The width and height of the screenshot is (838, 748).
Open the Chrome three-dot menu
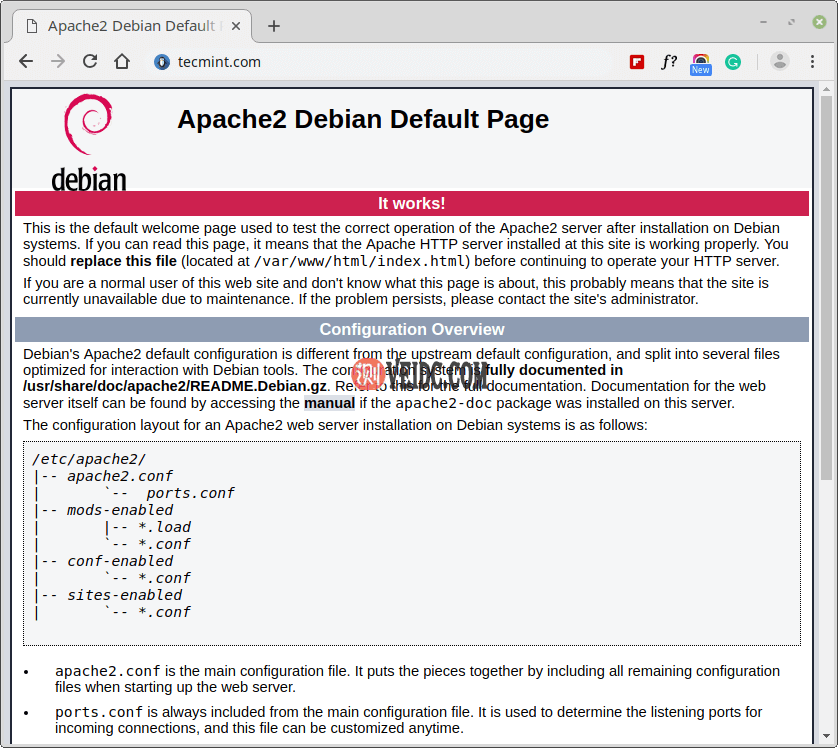tap(813, 62)
